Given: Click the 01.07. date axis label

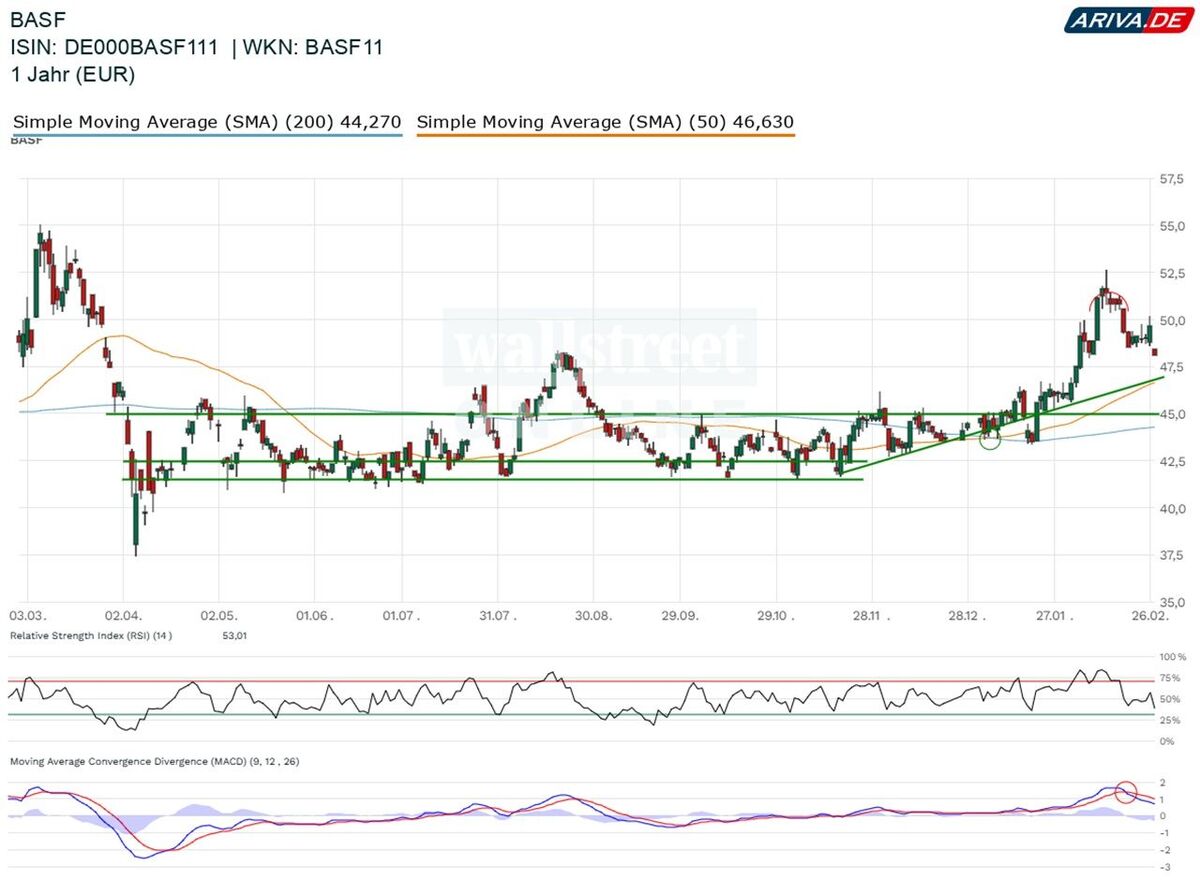Looking at the screenshot, I should (400, 617).
